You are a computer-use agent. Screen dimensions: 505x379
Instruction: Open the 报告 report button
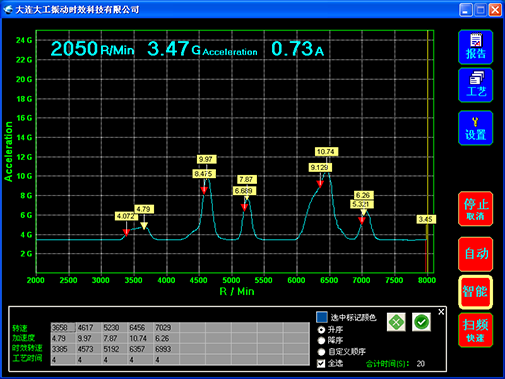point(475,47)
